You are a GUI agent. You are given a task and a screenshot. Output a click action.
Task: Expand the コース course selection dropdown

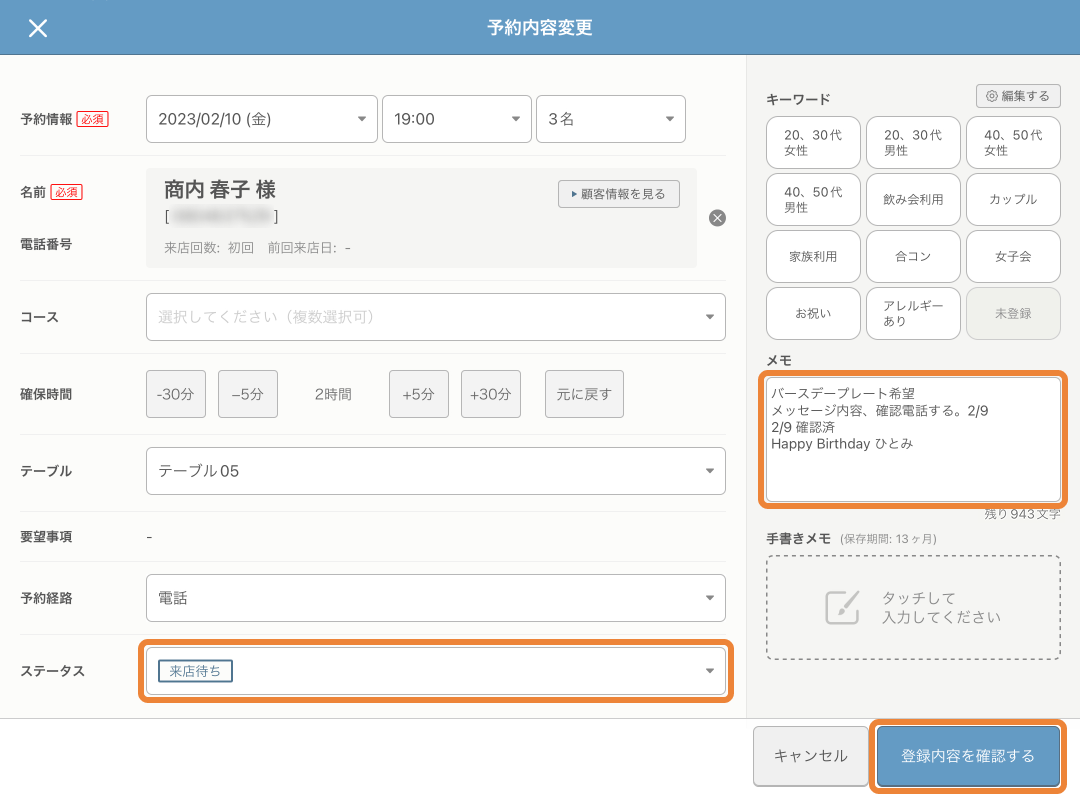(436, 317)
